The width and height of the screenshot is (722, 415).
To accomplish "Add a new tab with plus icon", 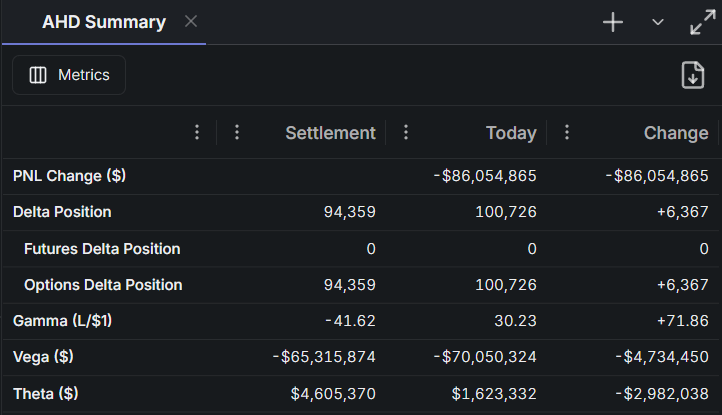I will 613,22.
